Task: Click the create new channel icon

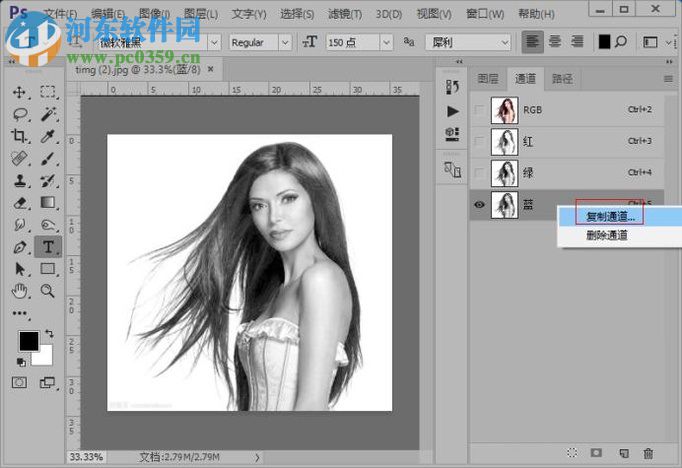Action: (622, 453)
